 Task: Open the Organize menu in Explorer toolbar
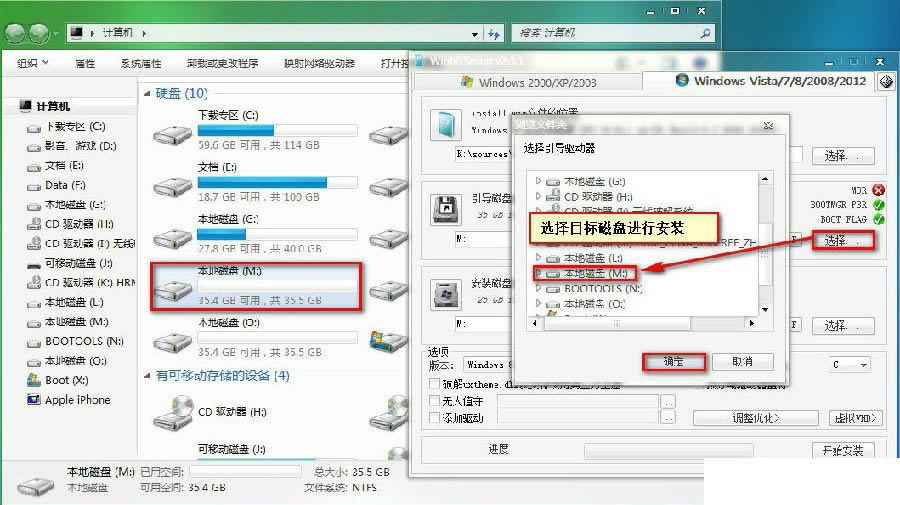tap(32, 63)
